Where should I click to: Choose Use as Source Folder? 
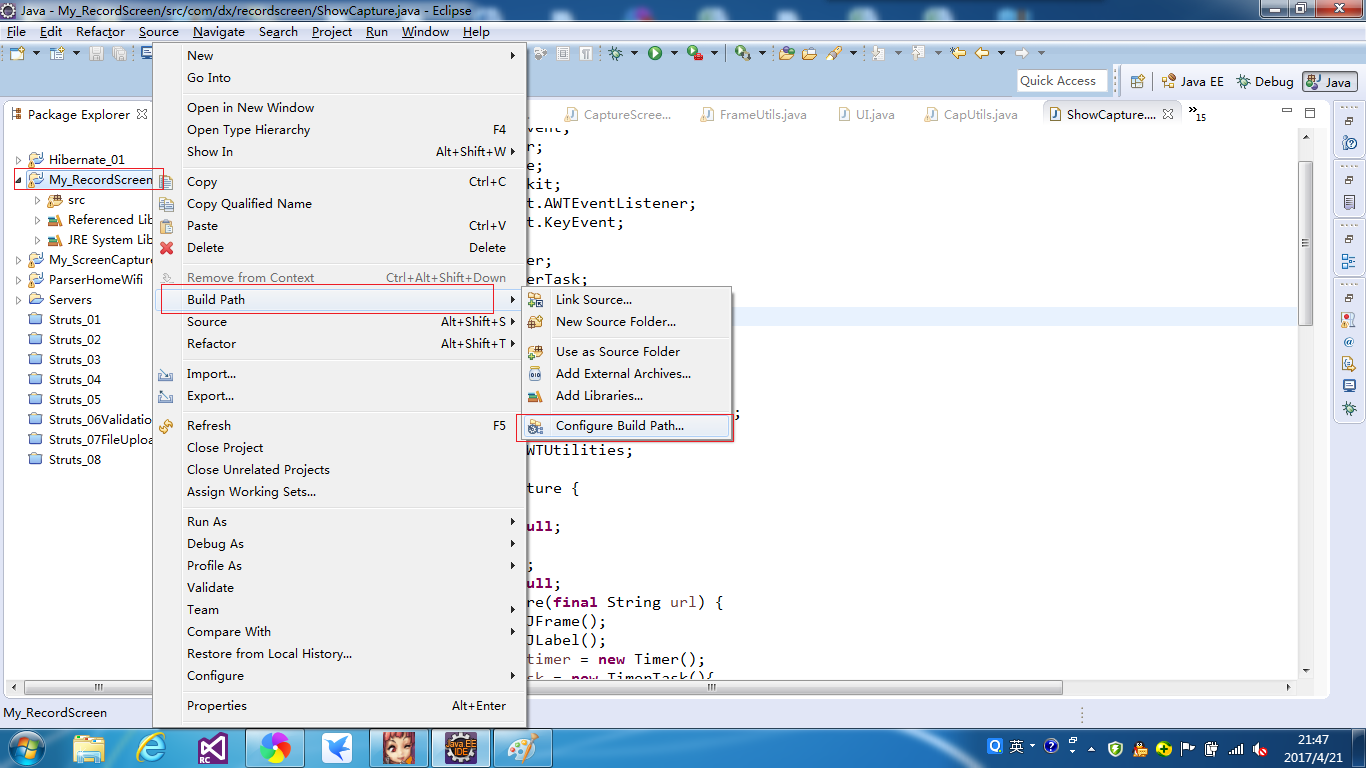click(x=626, y=352)
